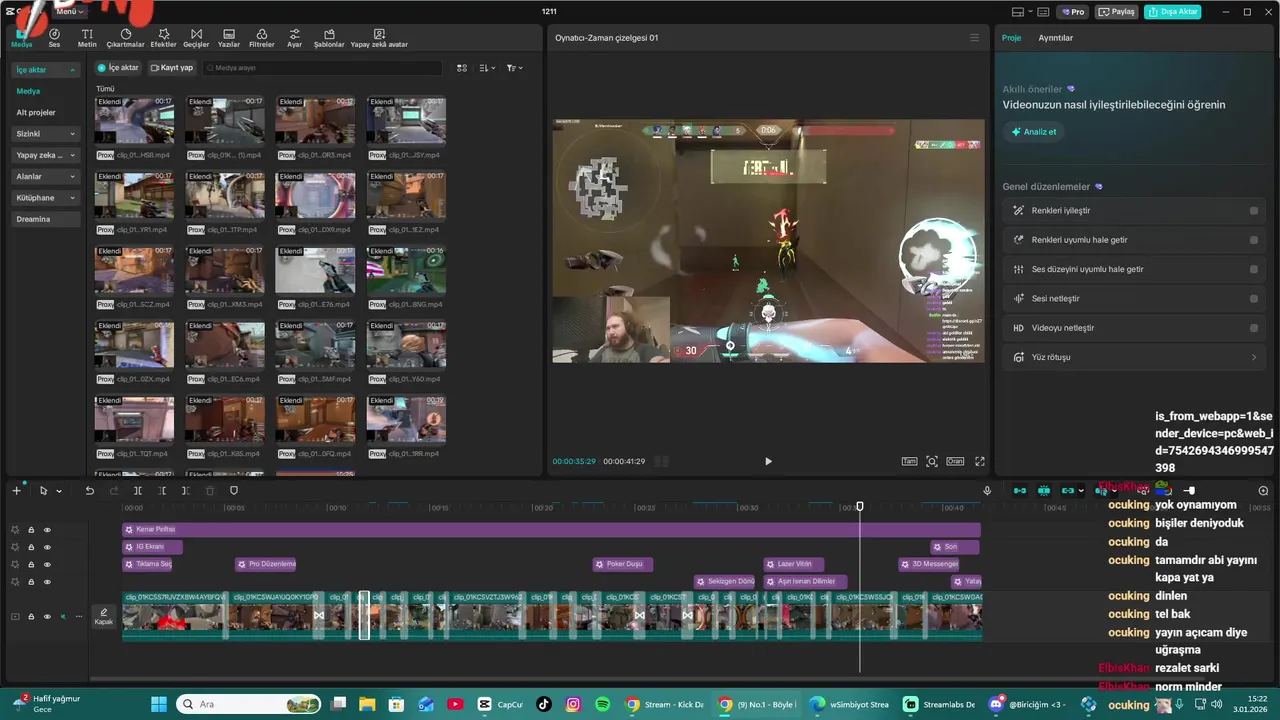Open the Çıkartmalar stickers panel

[125, 38]
